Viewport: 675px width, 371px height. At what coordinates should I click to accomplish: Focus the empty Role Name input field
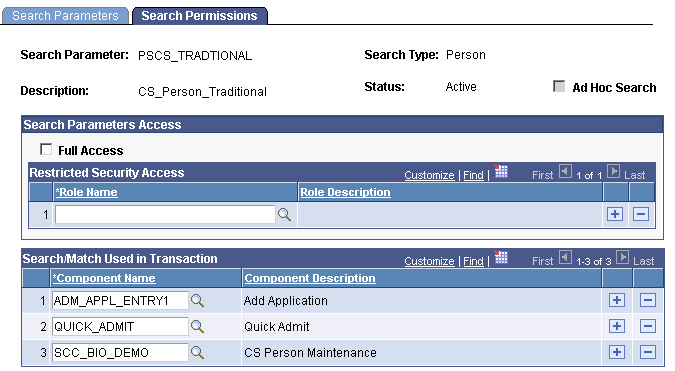[165, 214]
